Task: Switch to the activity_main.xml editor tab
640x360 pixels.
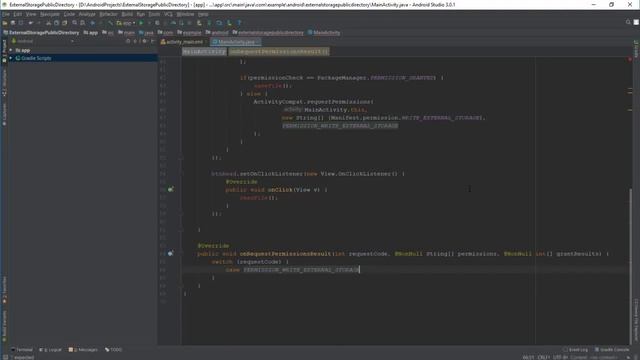Action: (182, 42)
